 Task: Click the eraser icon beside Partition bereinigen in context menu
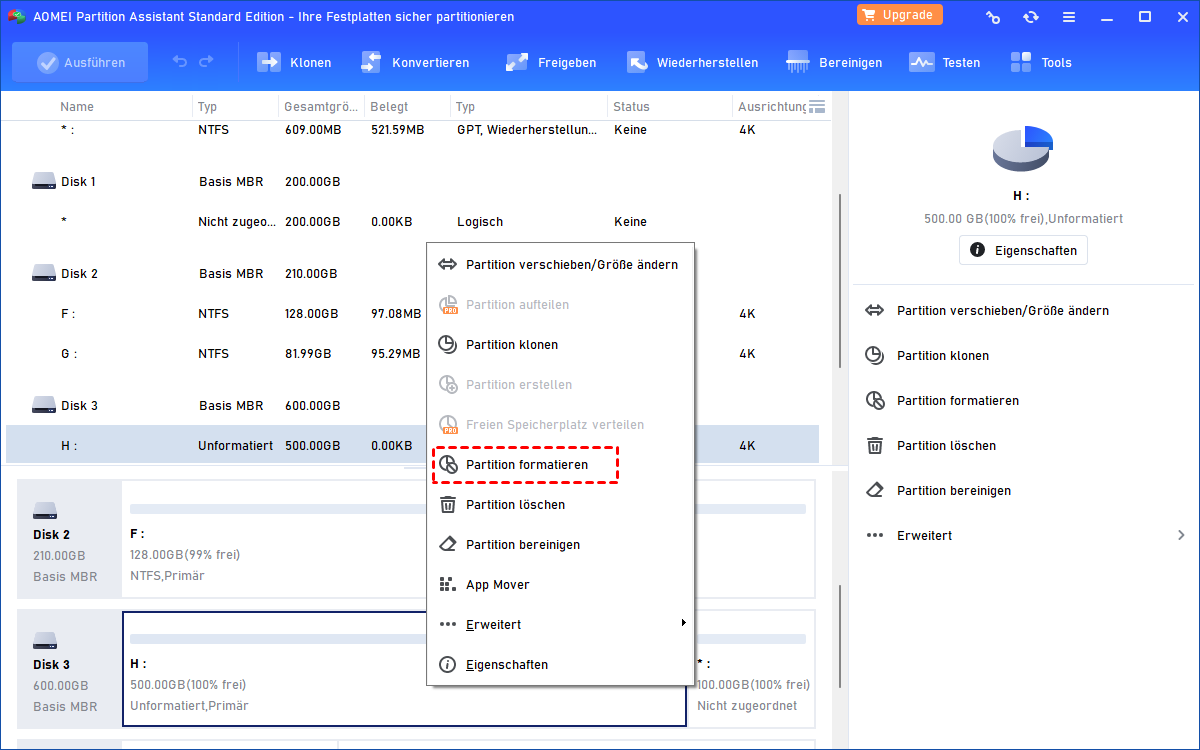click(x=448, y=545)
